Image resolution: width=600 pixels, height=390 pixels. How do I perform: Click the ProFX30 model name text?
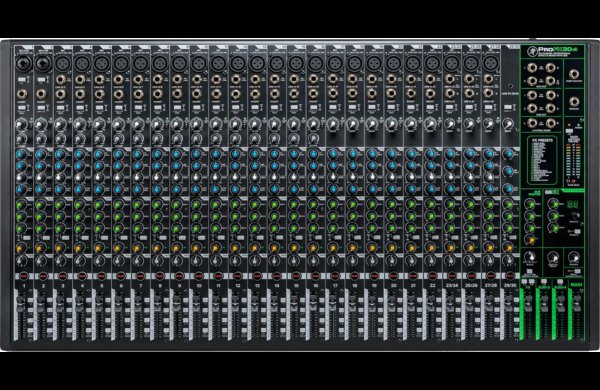(x=558, y=49)
